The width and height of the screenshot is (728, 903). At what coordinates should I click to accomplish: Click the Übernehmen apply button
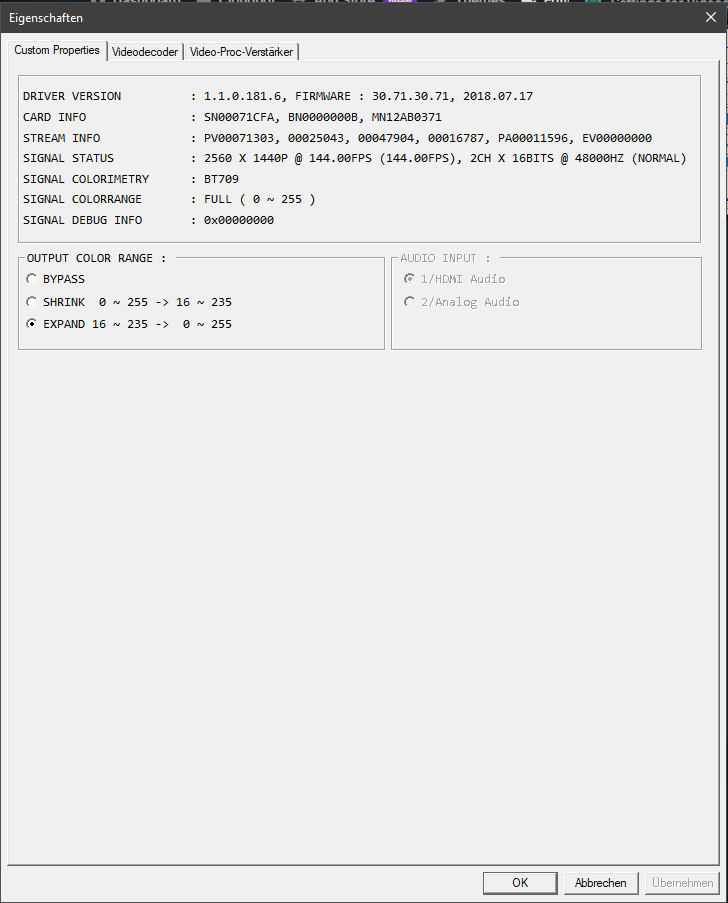683,883
